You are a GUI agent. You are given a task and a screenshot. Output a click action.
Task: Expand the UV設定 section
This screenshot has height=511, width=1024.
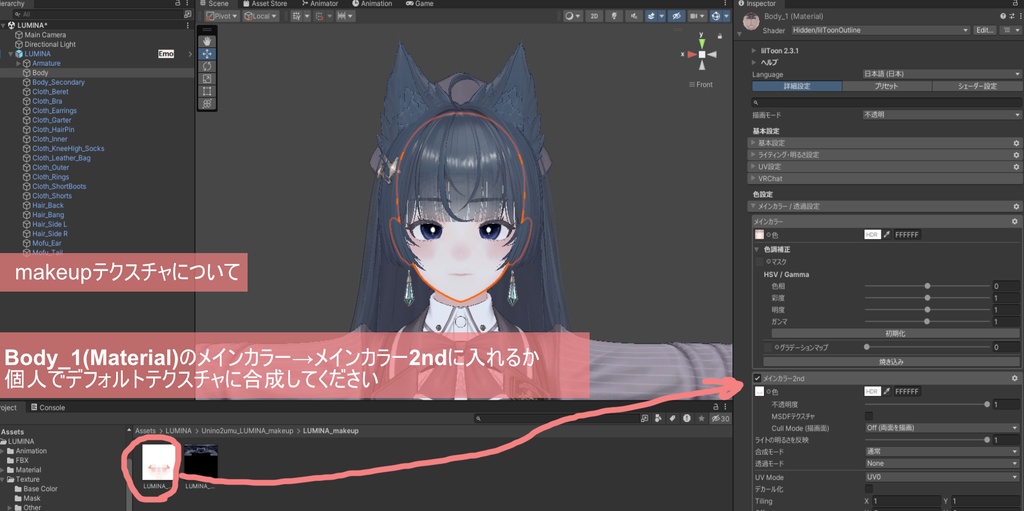[885, 167]
